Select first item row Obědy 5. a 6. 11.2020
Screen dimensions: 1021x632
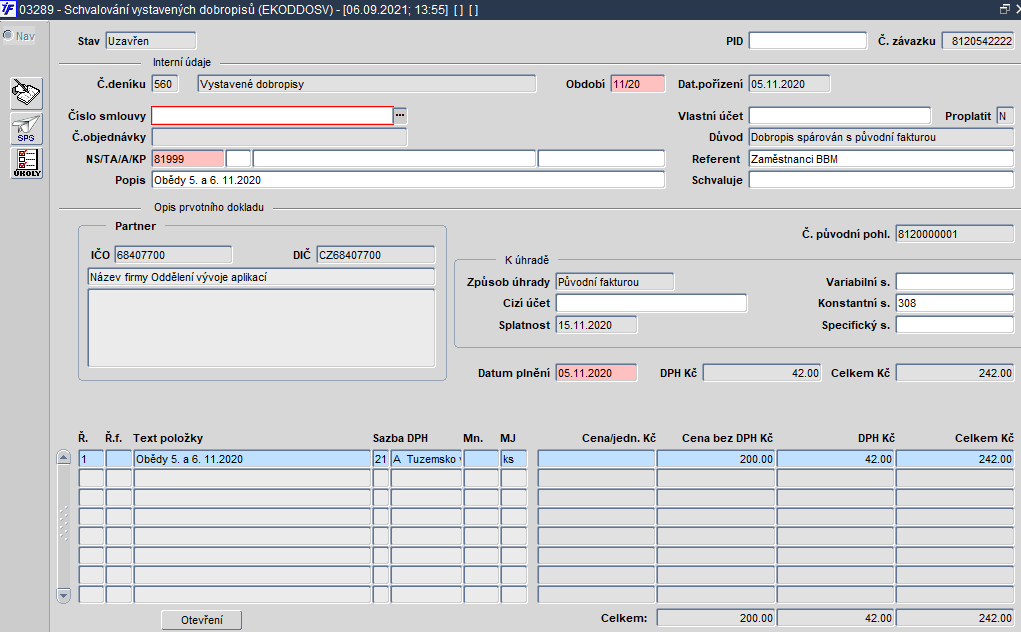[251, 459]
